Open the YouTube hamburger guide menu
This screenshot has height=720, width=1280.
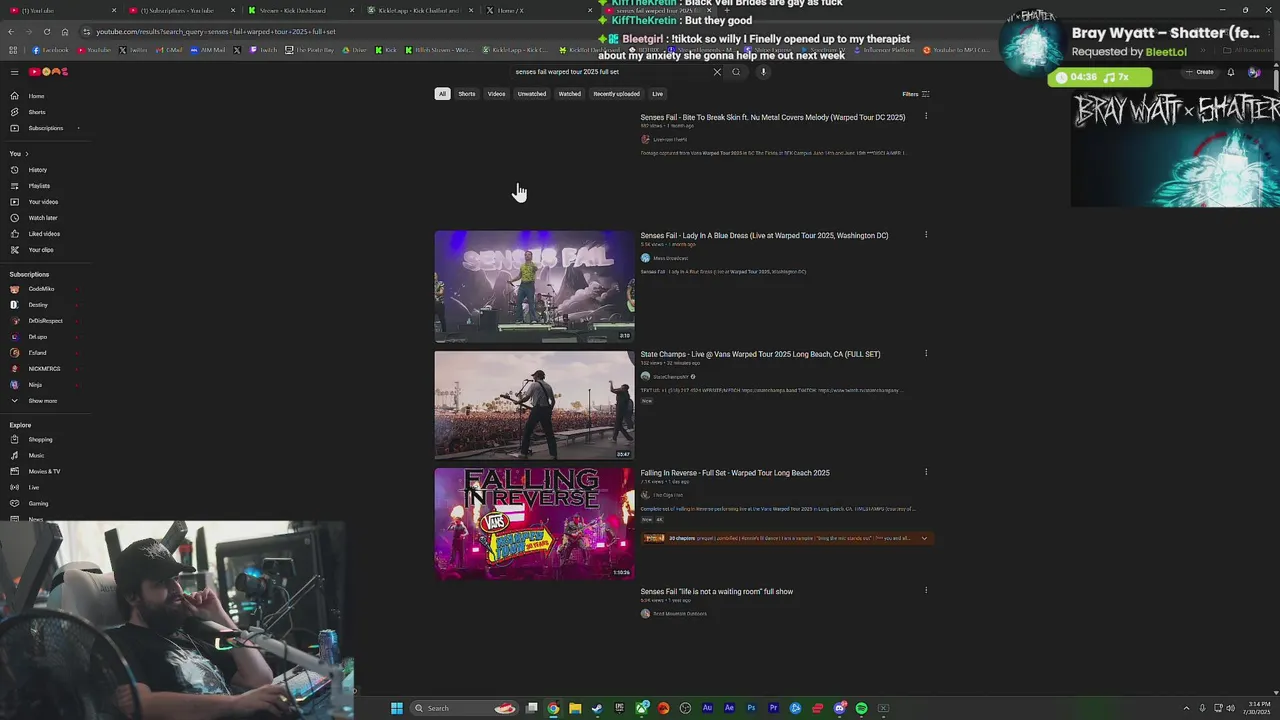click(x=14, y=72)
